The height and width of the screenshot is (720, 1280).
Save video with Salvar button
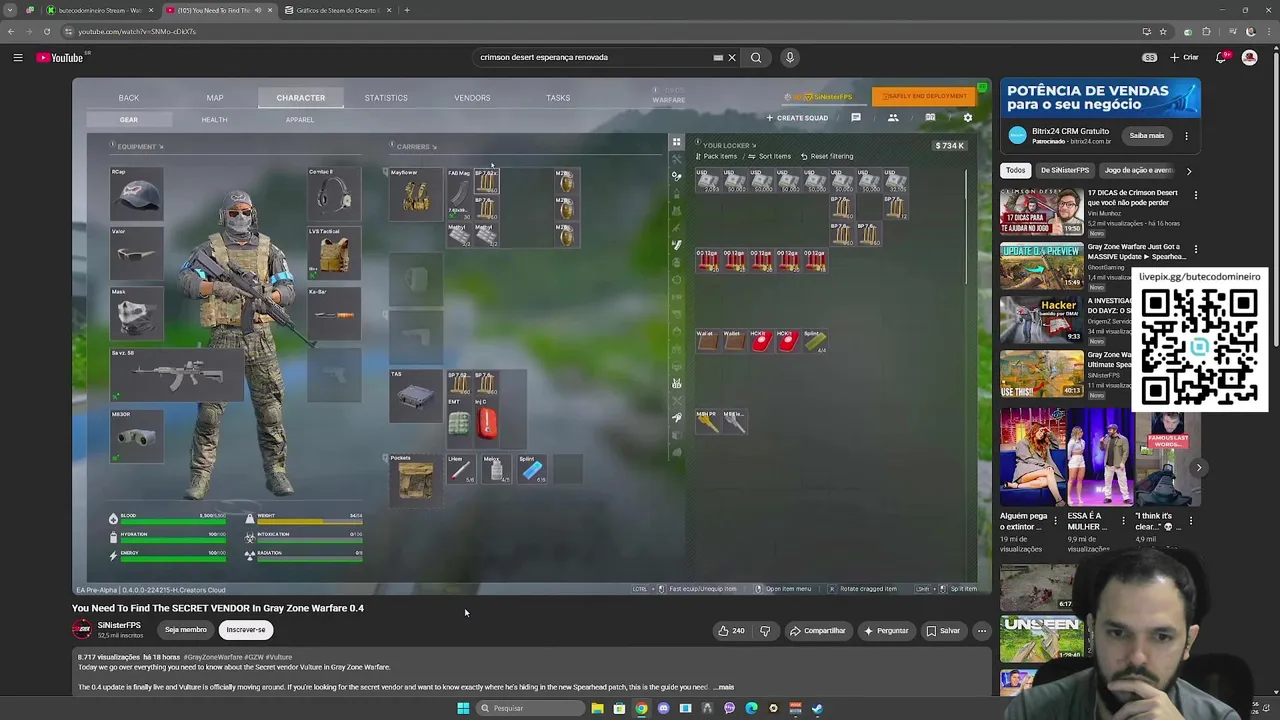(x=943, y=631)
